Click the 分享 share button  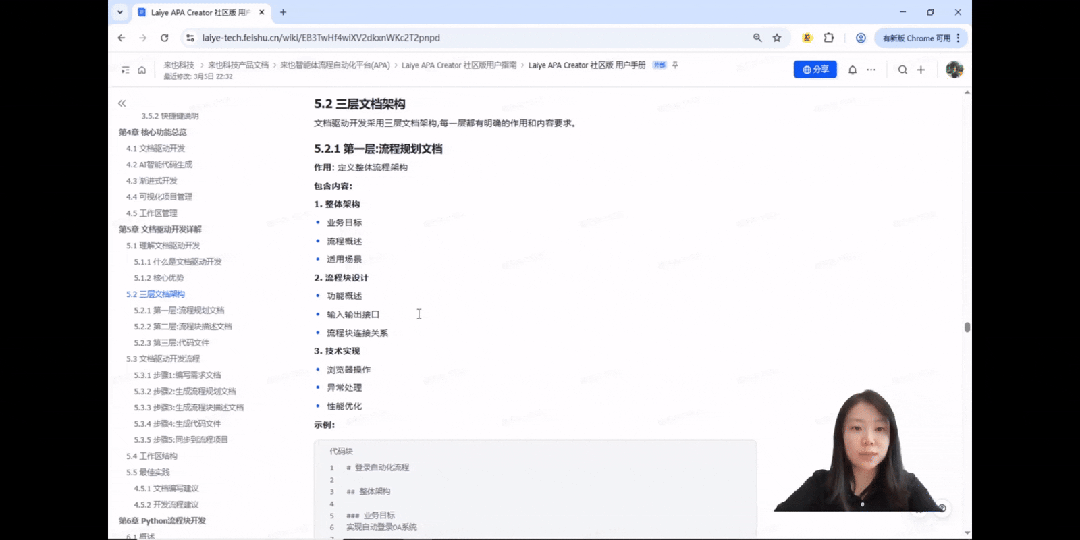[815, 70]
